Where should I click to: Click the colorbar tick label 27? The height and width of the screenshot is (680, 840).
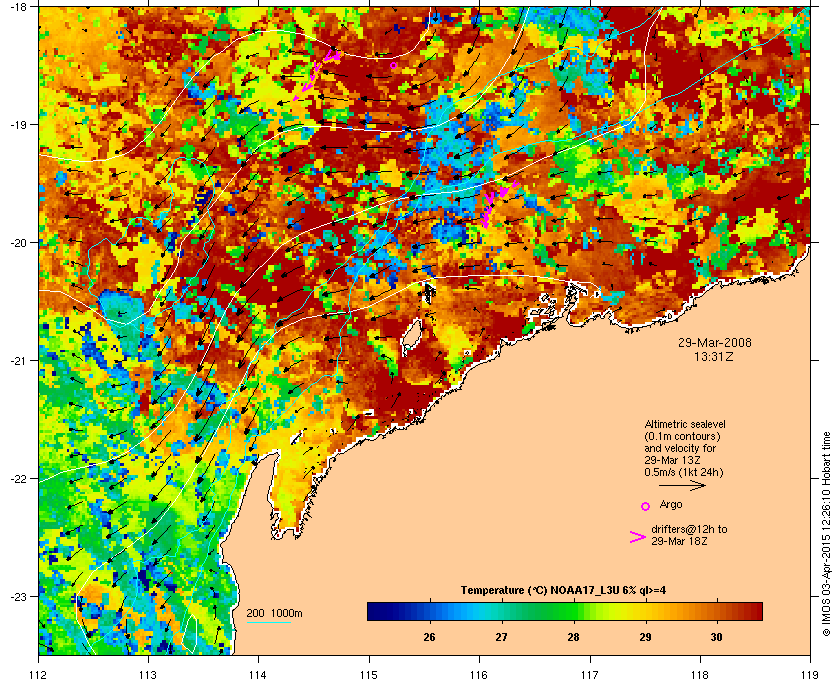pyautogui.click(x=501, y=638)
